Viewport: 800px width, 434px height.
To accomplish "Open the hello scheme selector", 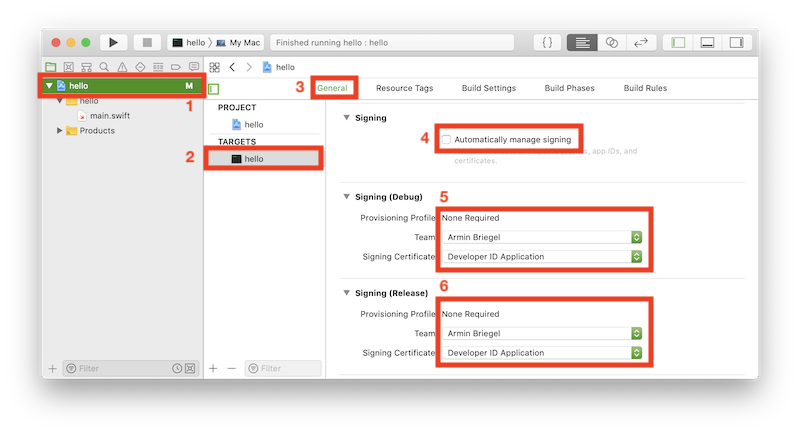I will 189,42.
